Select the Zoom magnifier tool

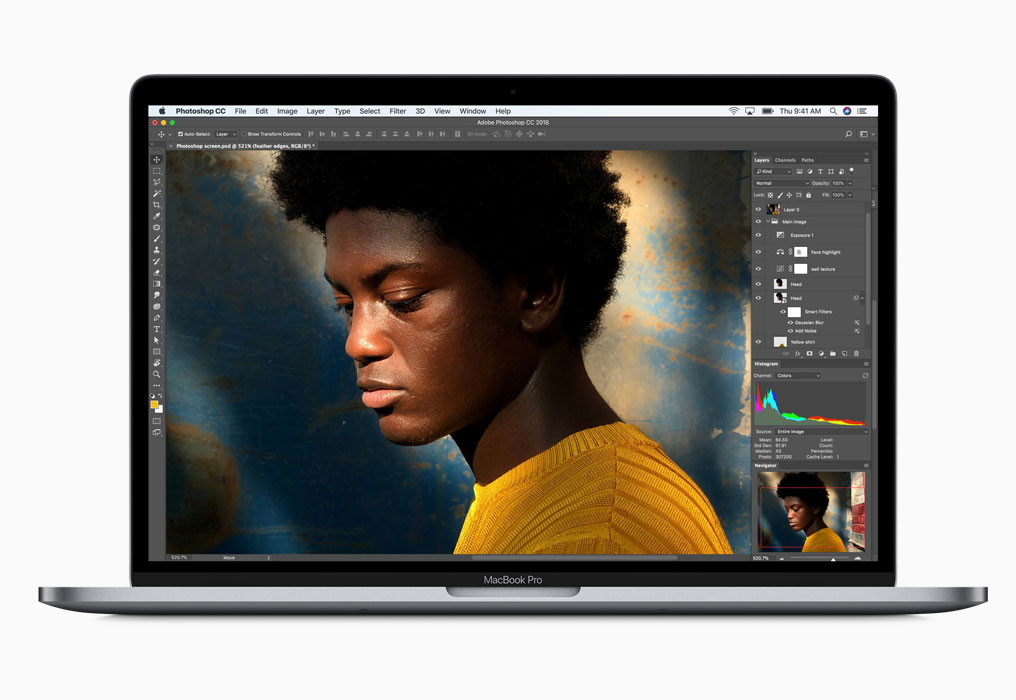coord(156,374)
